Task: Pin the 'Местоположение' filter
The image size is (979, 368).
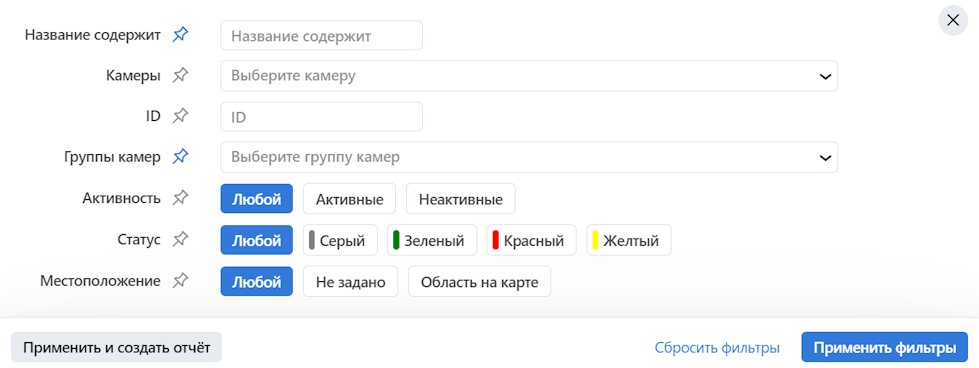Action: tap(180, 281)
